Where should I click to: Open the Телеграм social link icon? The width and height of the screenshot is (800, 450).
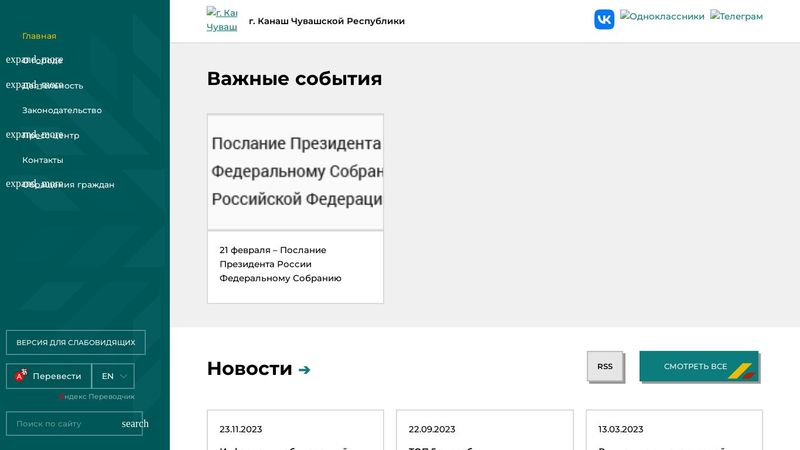pyautogui.click(x=736, y=17)
